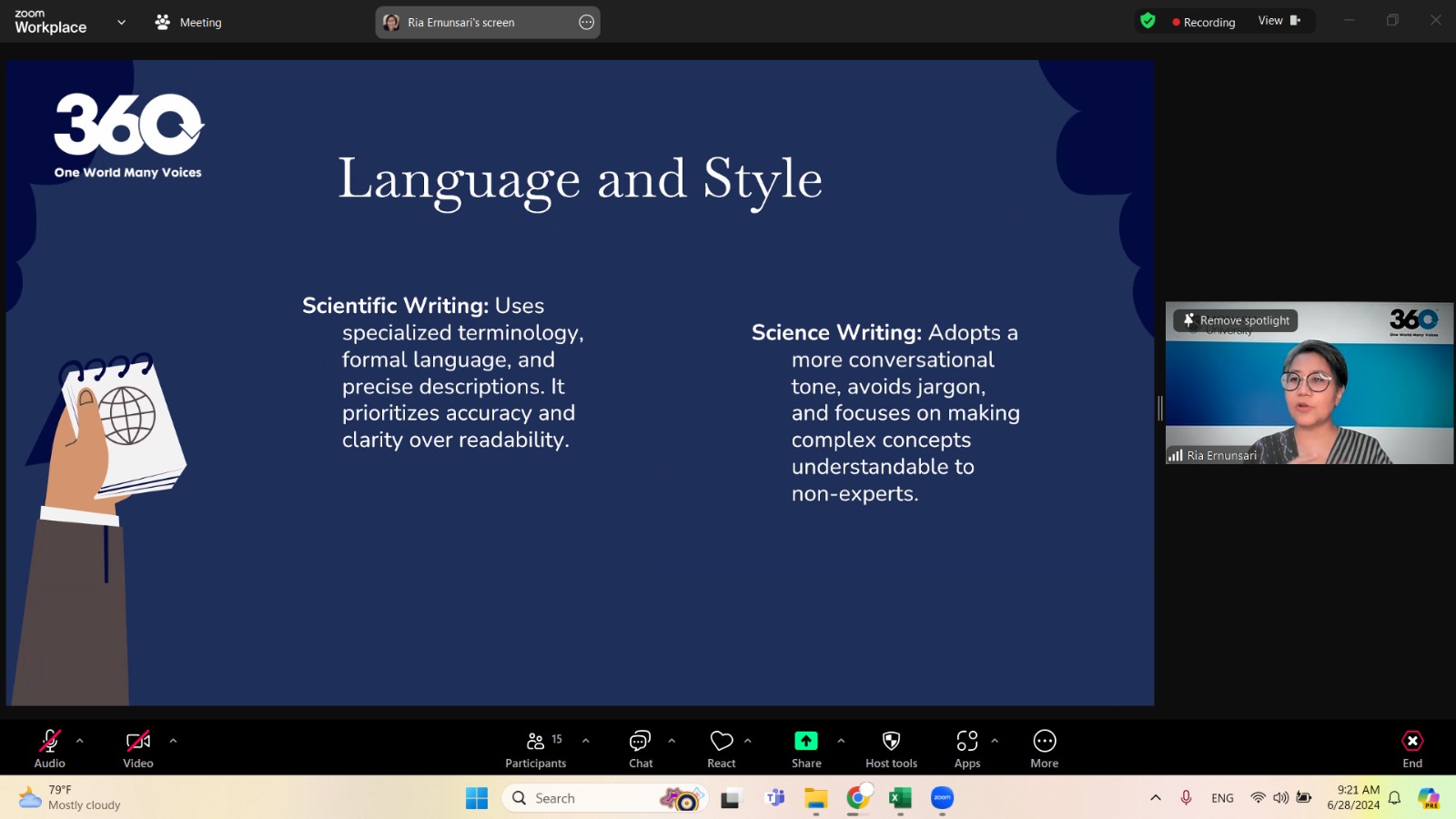Open the Participants panel
The height and width of the screenshot is (819, 1456).
[x=535, y=749]
